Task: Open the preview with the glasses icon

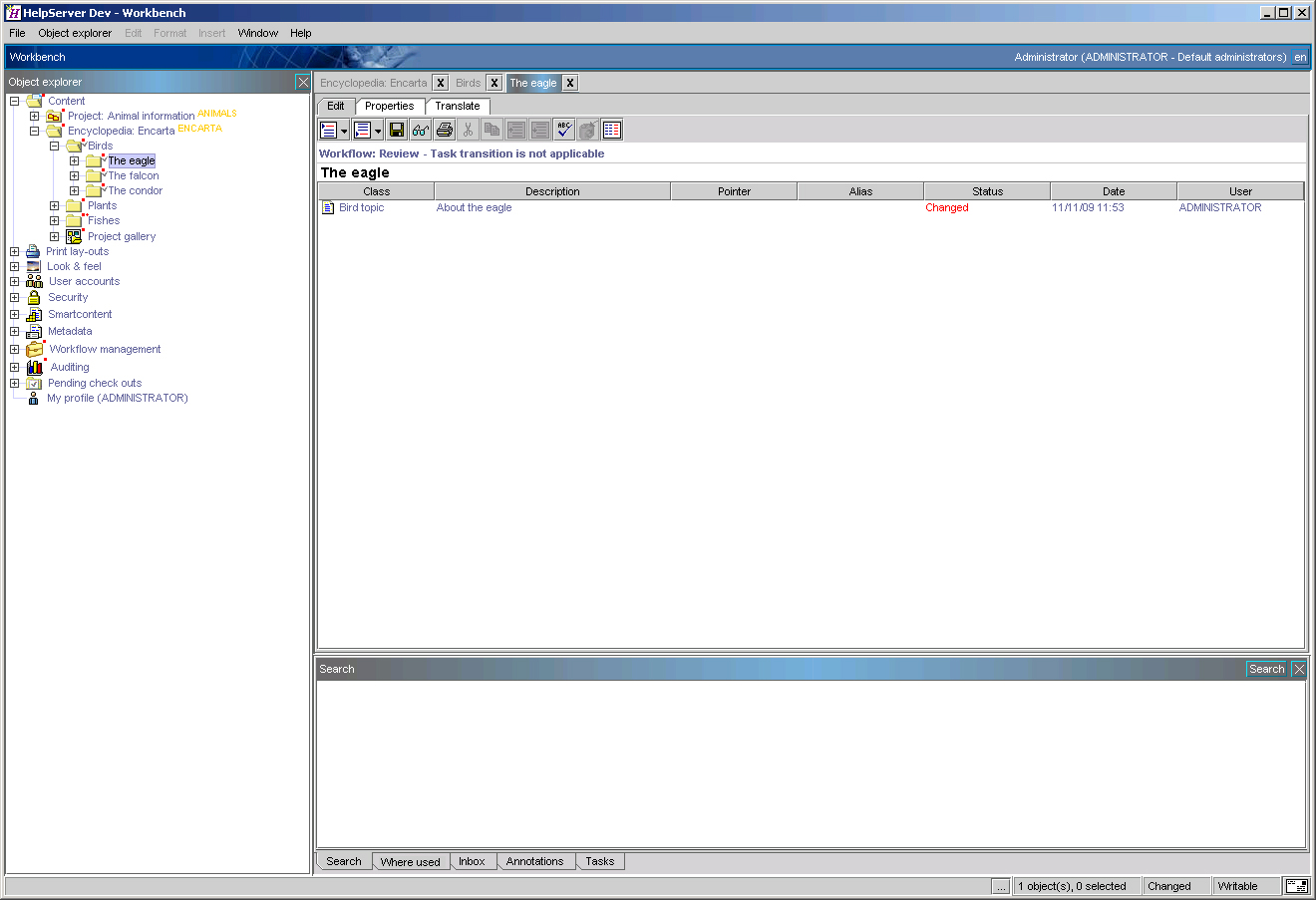Action: click(420, 129)
